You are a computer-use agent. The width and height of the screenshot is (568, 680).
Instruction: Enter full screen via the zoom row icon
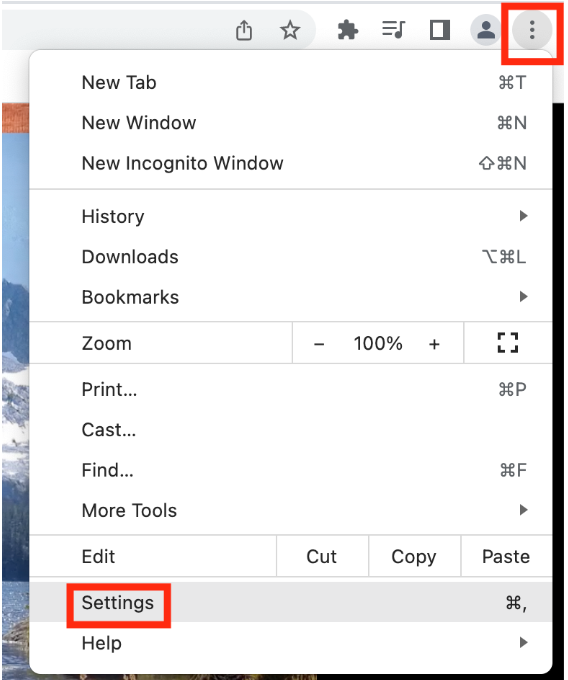pos(507,343)
